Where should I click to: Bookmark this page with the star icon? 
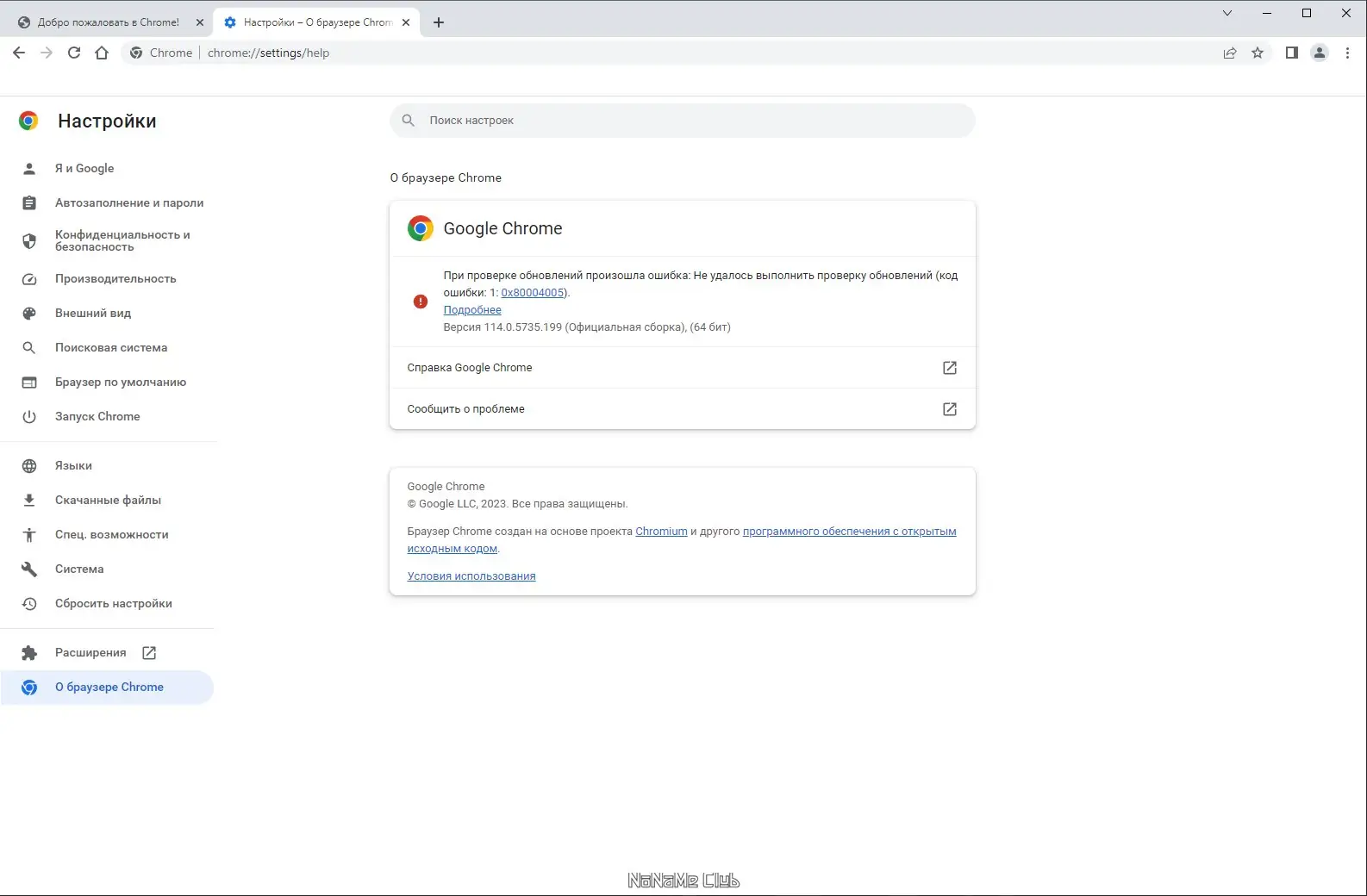pyautogui.click(x=1258, y=53)
